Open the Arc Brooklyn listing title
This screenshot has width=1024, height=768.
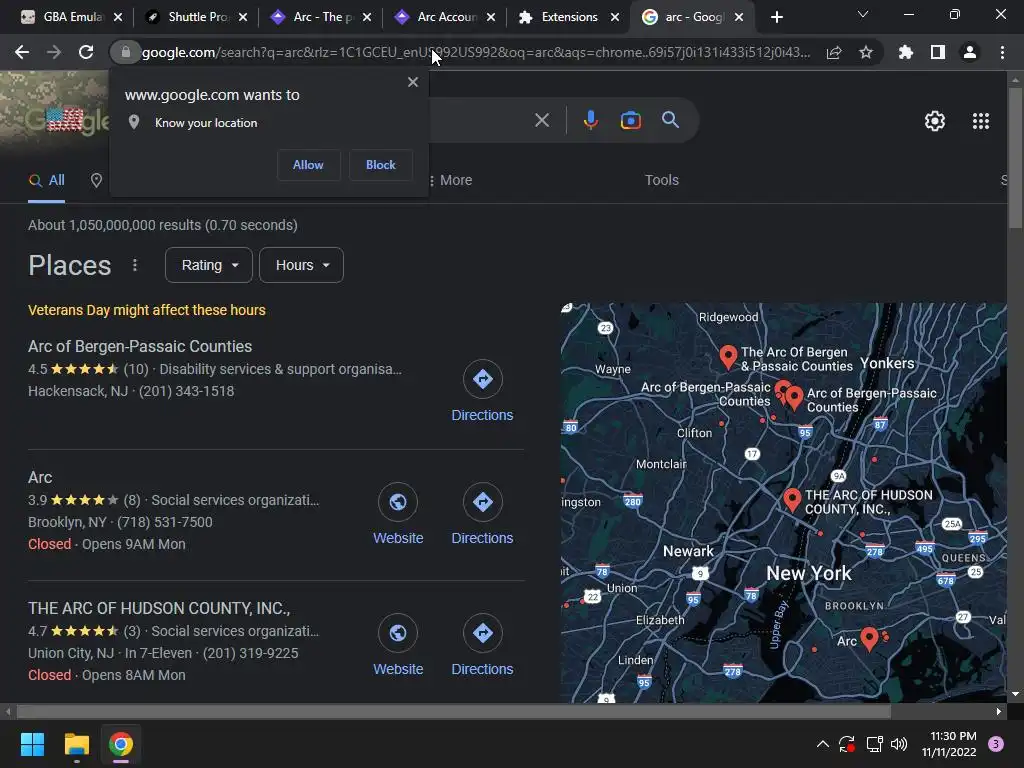[x=40, y=477]
